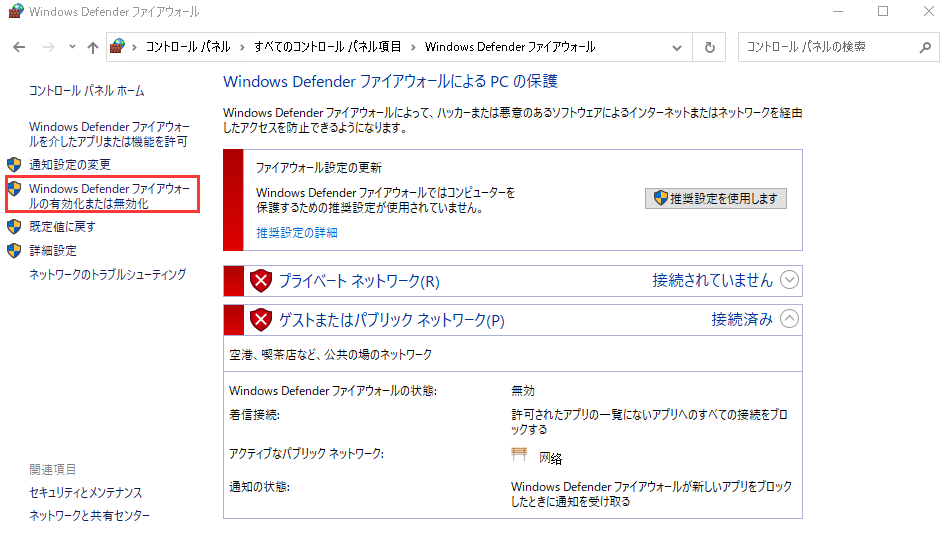Expand the プライベート ネットワーク section chevron
This screenshot has width=949, height=540.
pyautogui.click(x=789, y=280)
